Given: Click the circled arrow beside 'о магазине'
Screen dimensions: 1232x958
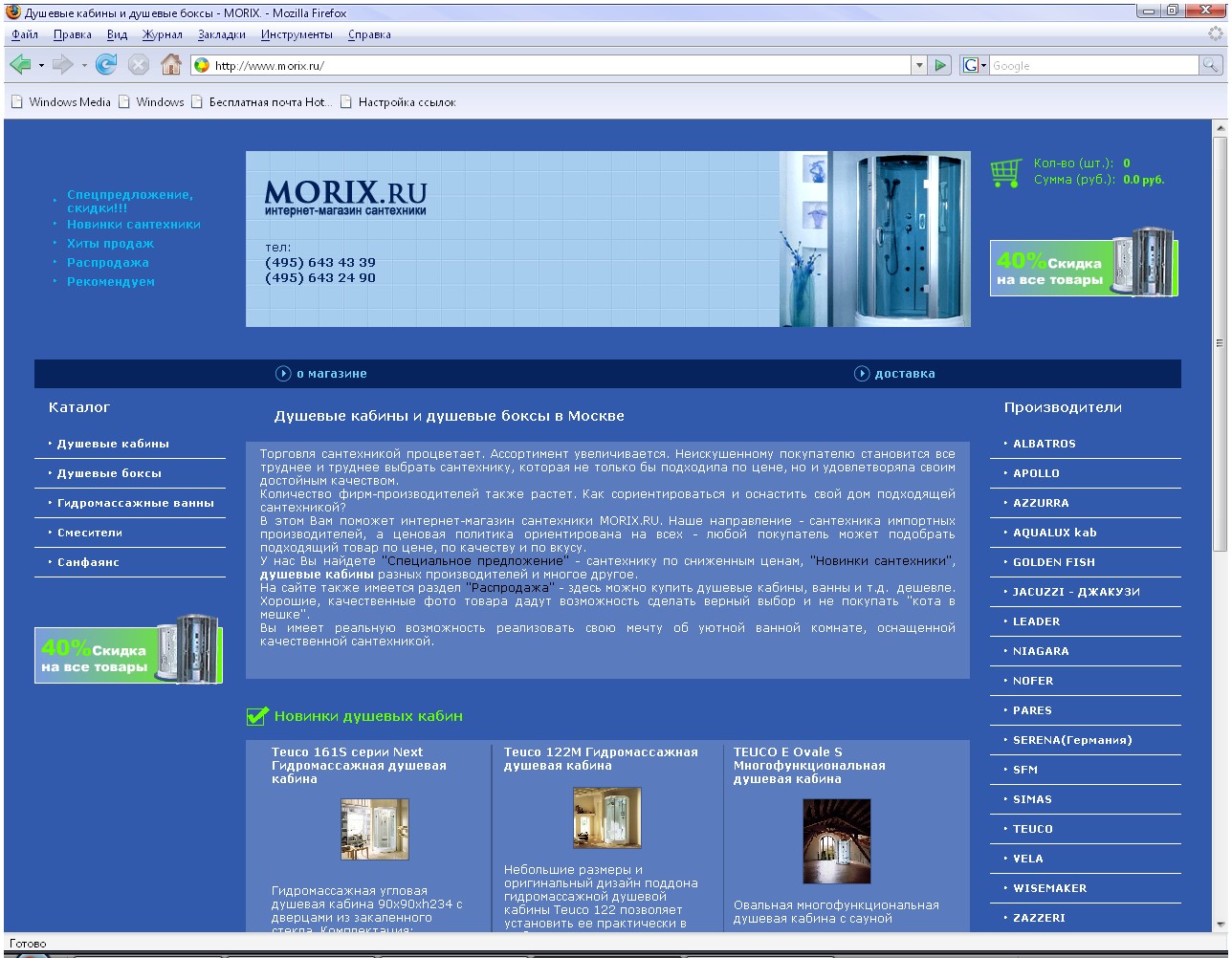Looking at the screenshot, I should [283, 374].
